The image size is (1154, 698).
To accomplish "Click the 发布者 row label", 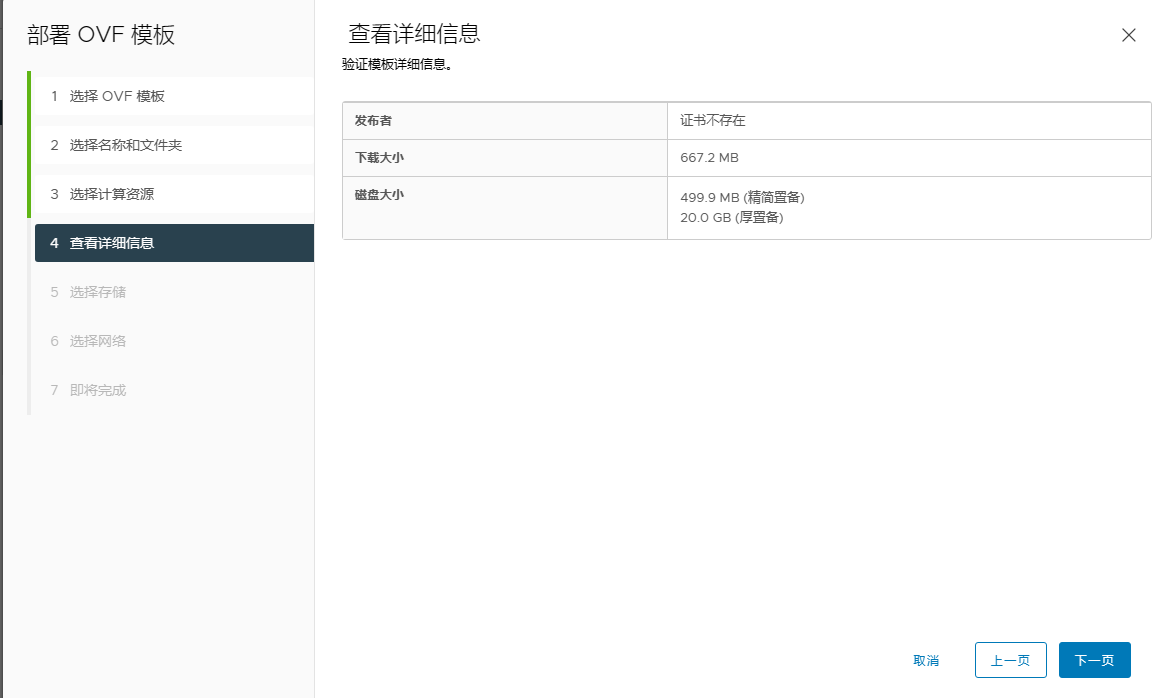I will click(x=373, y=120).
